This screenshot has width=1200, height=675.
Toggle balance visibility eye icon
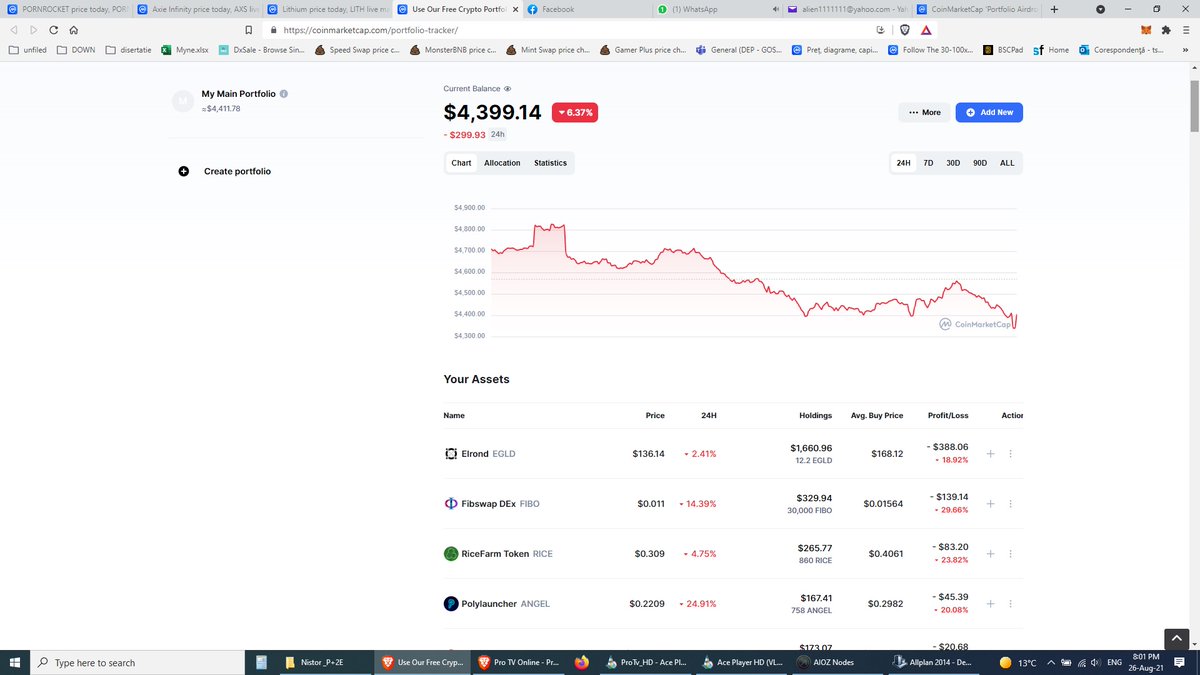pyautogui.click(x=508, y=89)
